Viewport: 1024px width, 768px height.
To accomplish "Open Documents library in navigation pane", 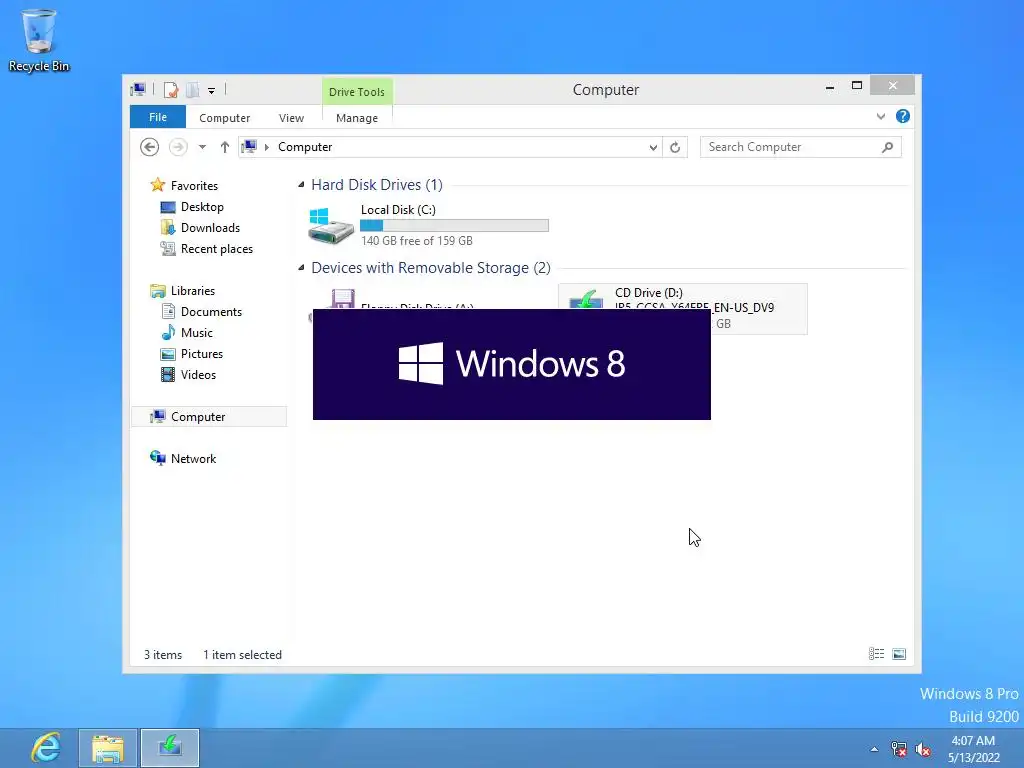I will pos(211,312).
